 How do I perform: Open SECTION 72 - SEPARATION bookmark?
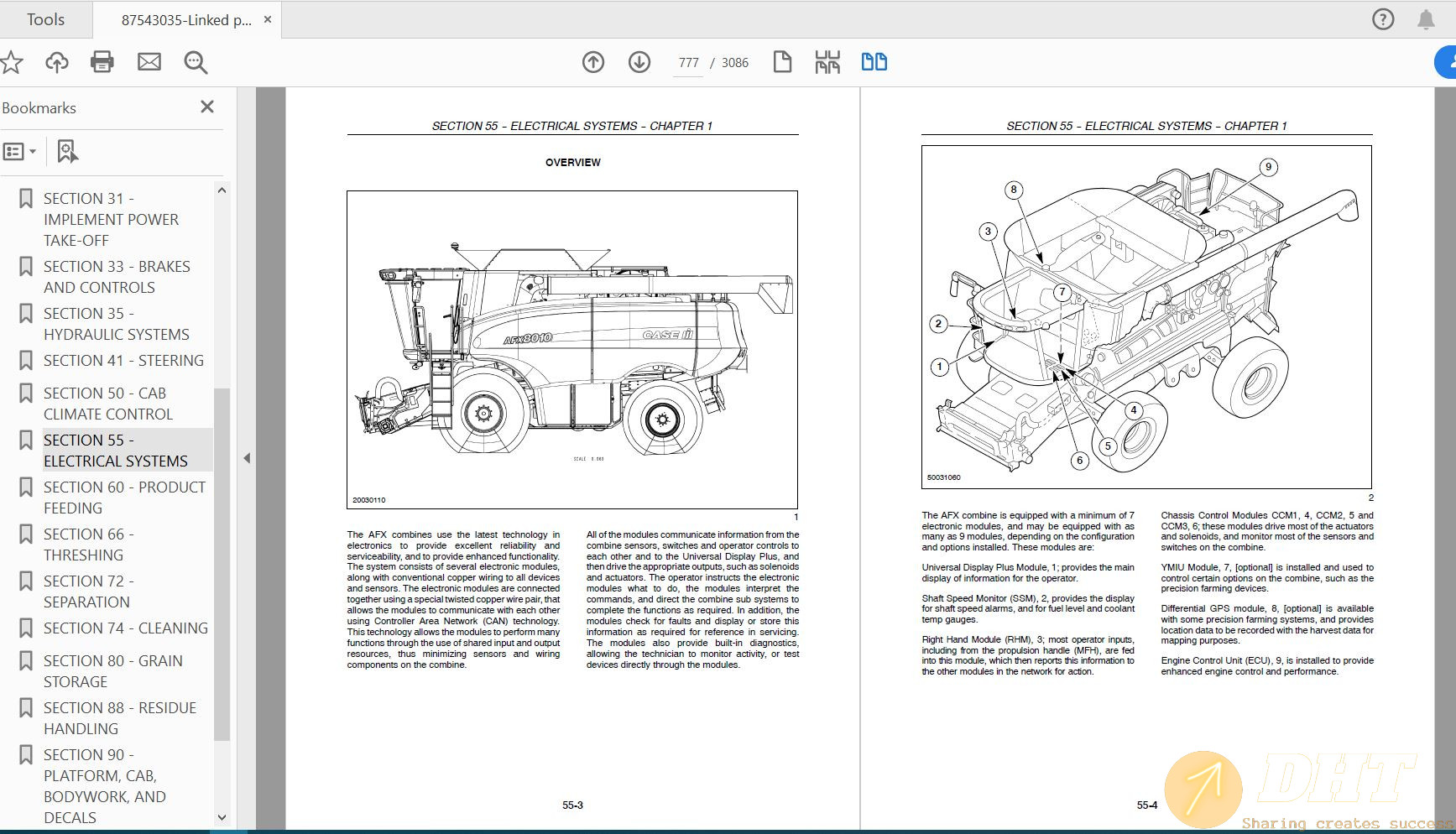coord(88,592)
